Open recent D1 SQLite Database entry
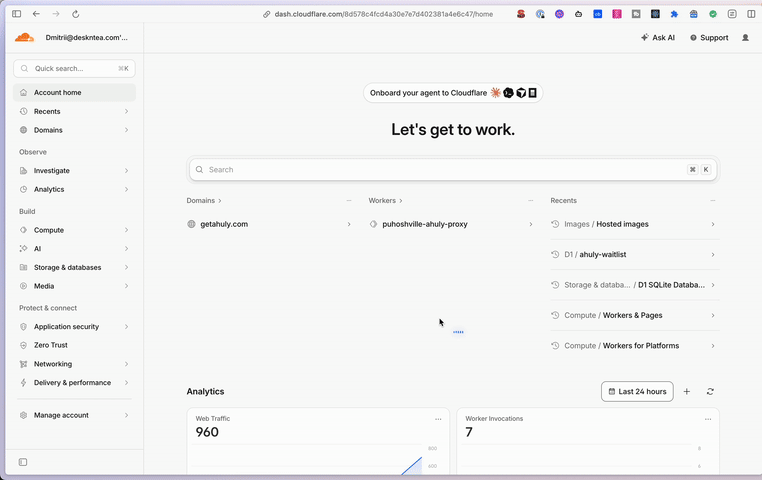This screenshot has height=480, width=762. [635, 285]
